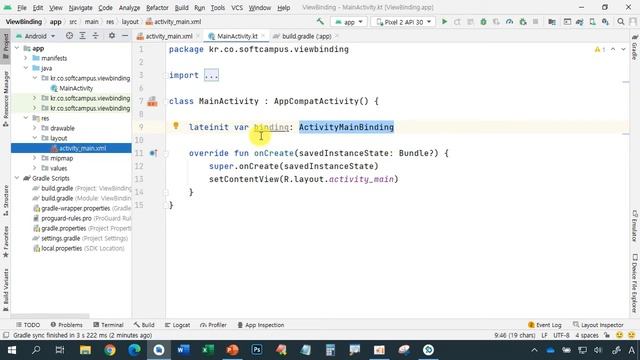Click the UTF-8 encoding status entry

click(561, 335)
